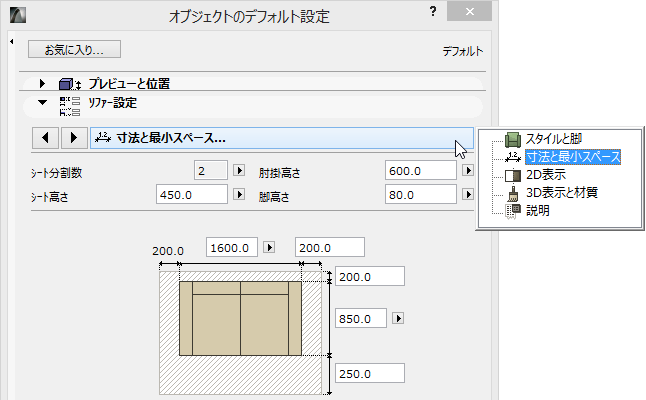Go to previous settings page arrow

[x=45, y=138]
